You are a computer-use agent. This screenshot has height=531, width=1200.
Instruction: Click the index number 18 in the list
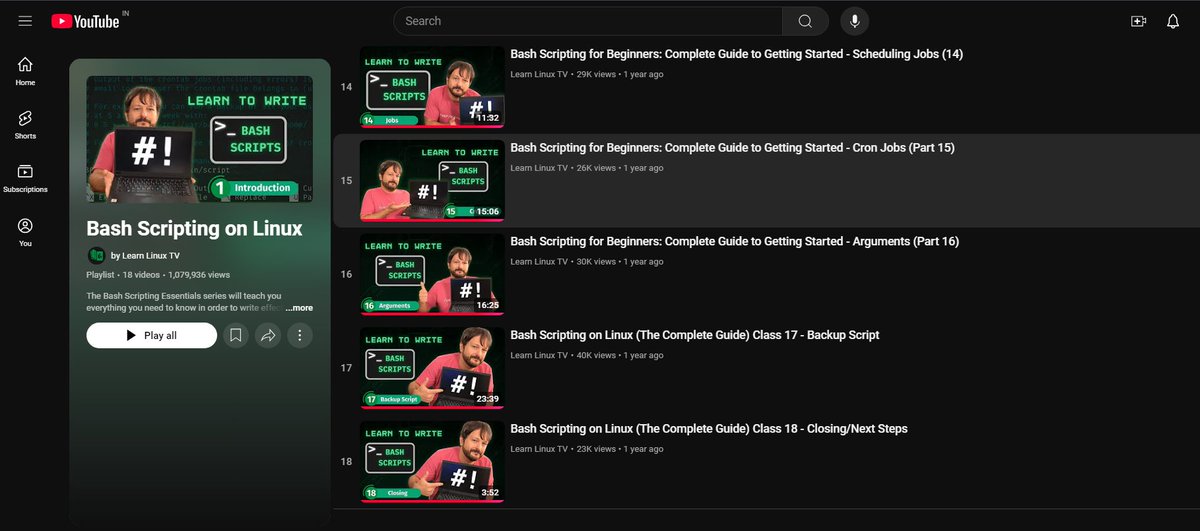tap(346, 462)
